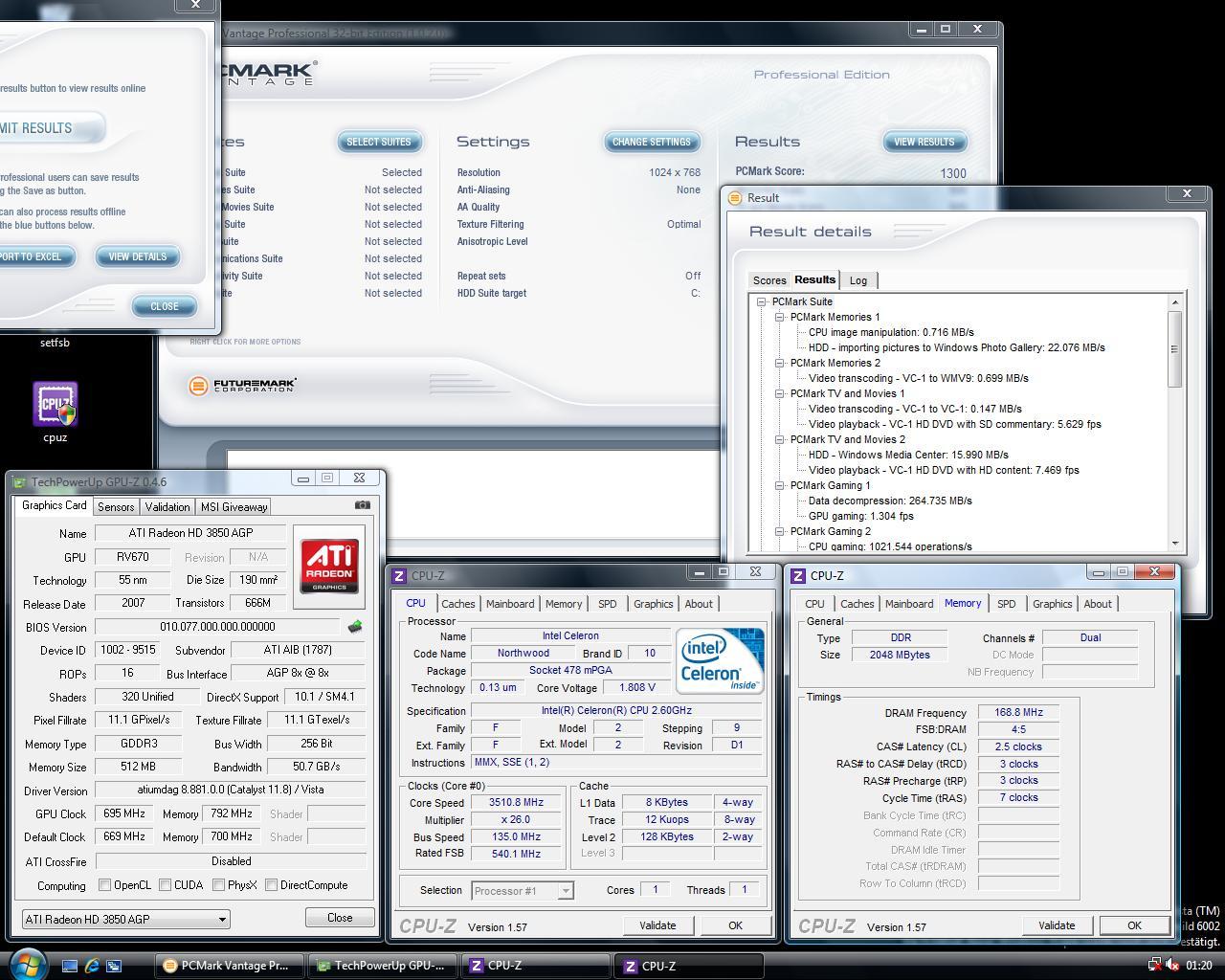Open the MSI Giveaway tab

click(234, 506)
